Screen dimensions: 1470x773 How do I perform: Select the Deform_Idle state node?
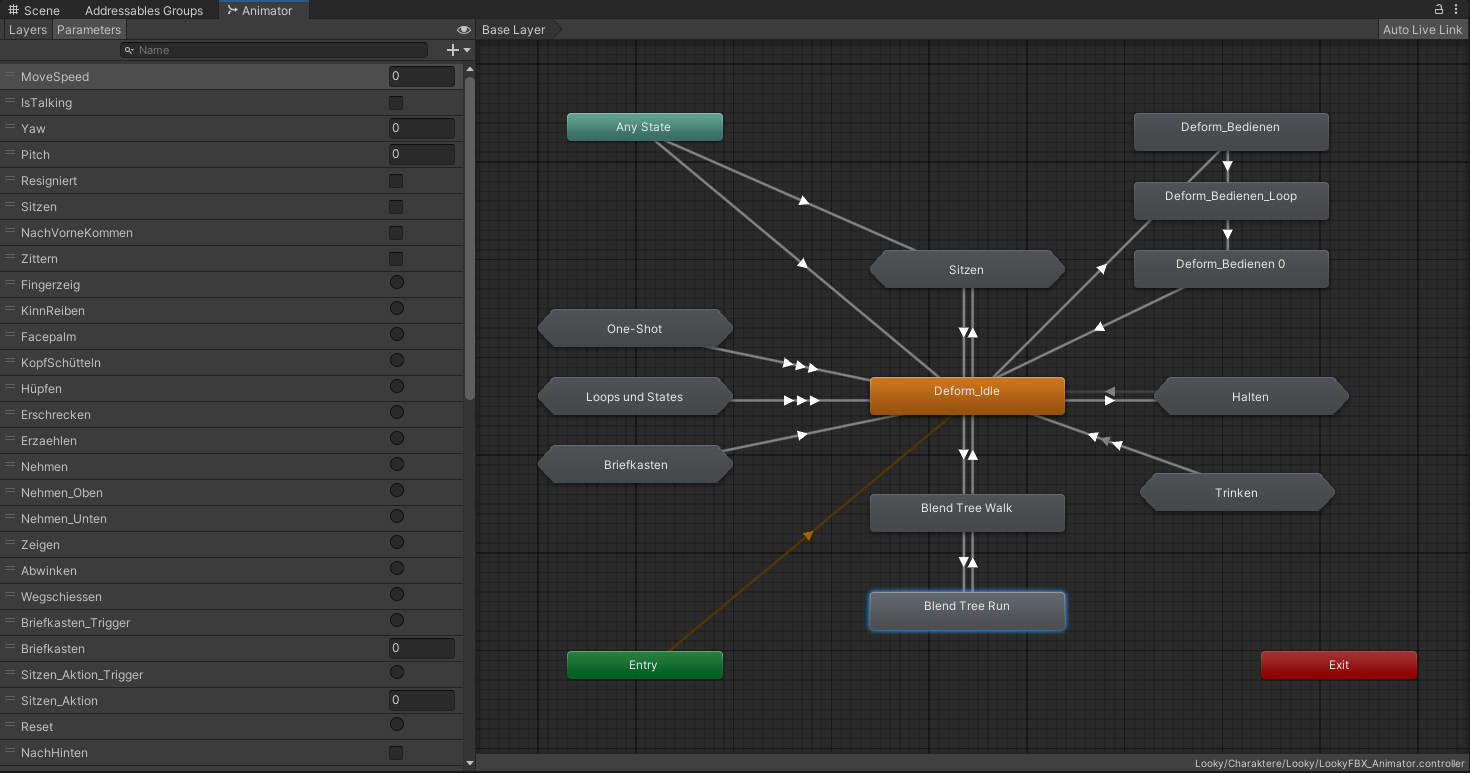tap(967, 395)
